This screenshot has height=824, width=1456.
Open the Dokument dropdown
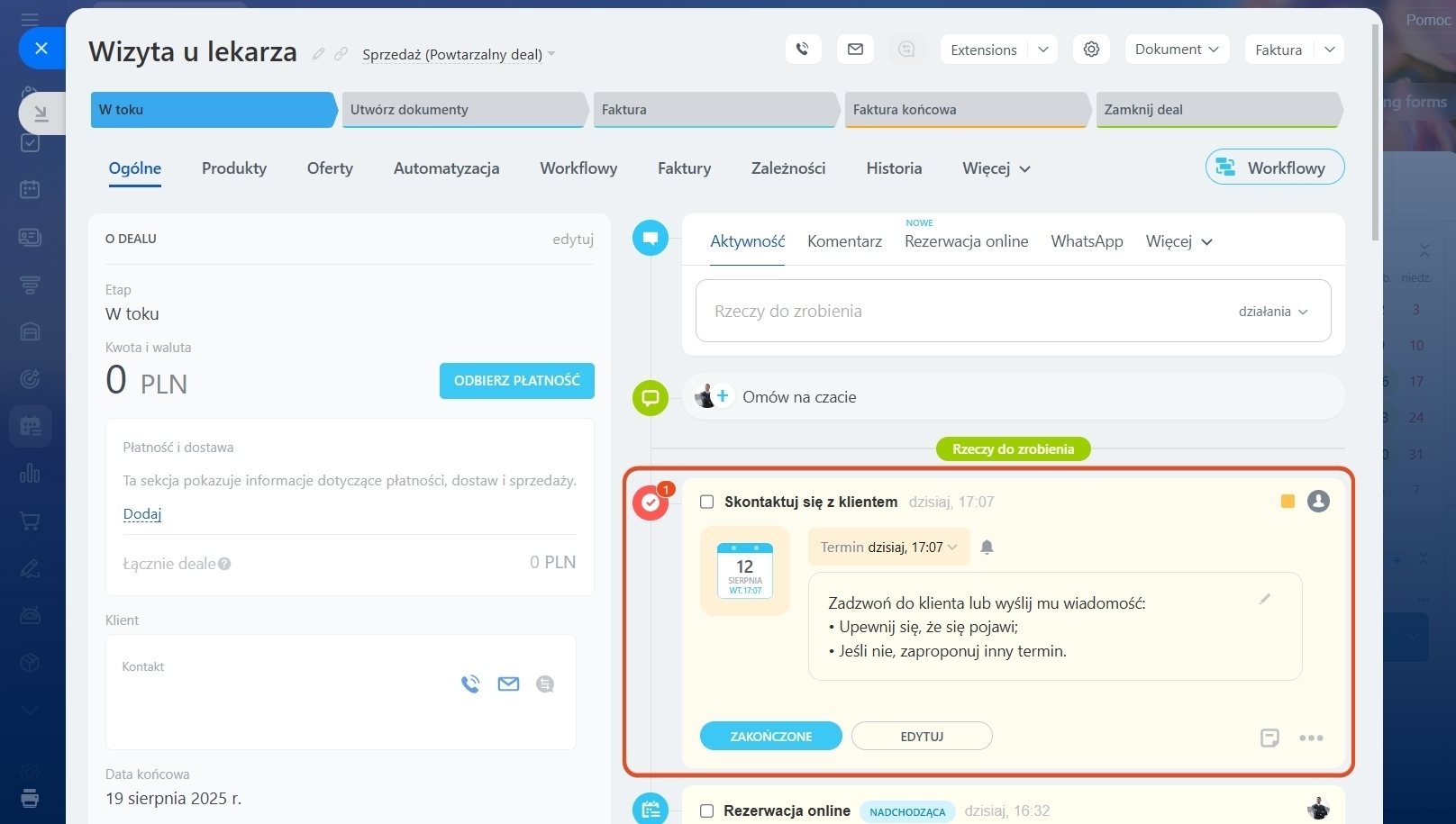[1177, 50]
